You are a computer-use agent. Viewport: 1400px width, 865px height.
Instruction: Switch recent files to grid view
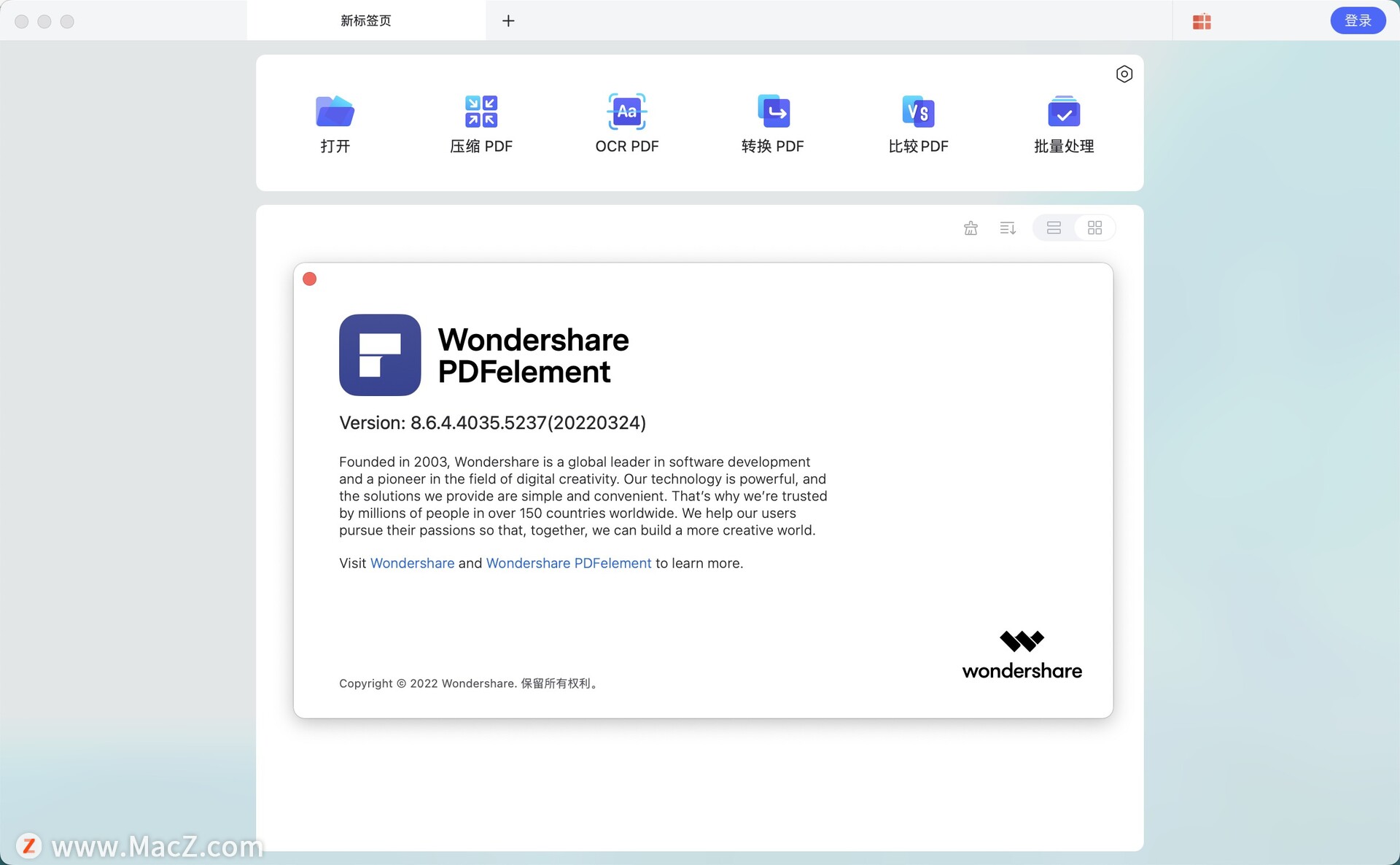click(x=1094, y=228)
